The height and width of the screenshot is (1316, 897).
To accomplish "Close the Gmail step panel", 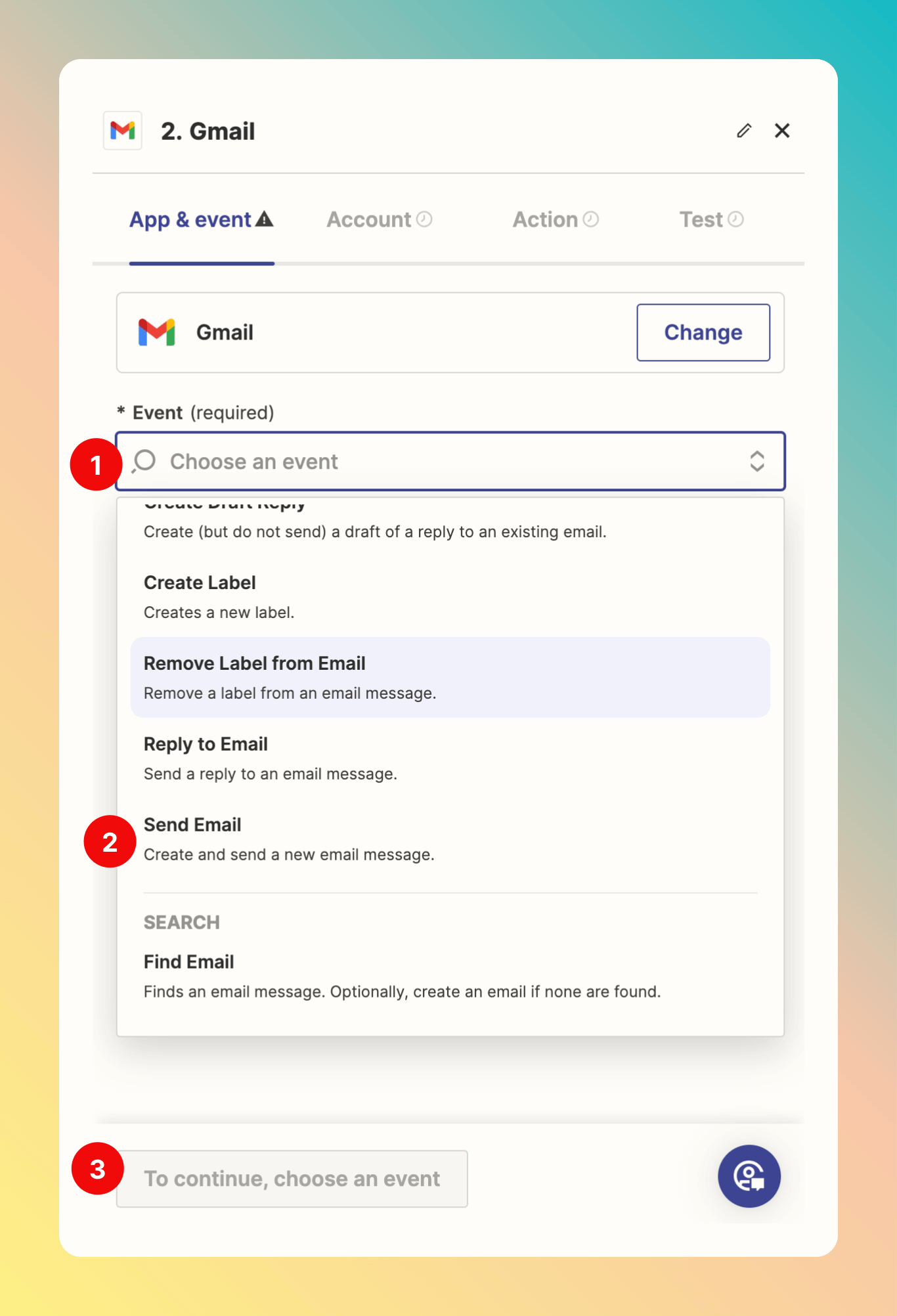I will 782,131.
